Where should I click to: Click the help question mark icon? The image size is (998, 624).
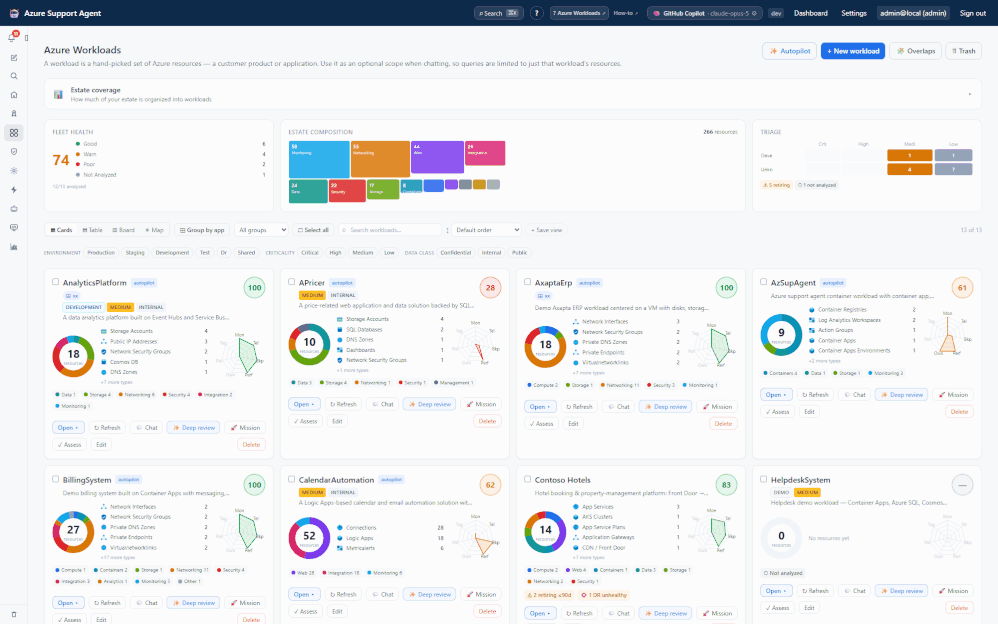click(537, 13)
